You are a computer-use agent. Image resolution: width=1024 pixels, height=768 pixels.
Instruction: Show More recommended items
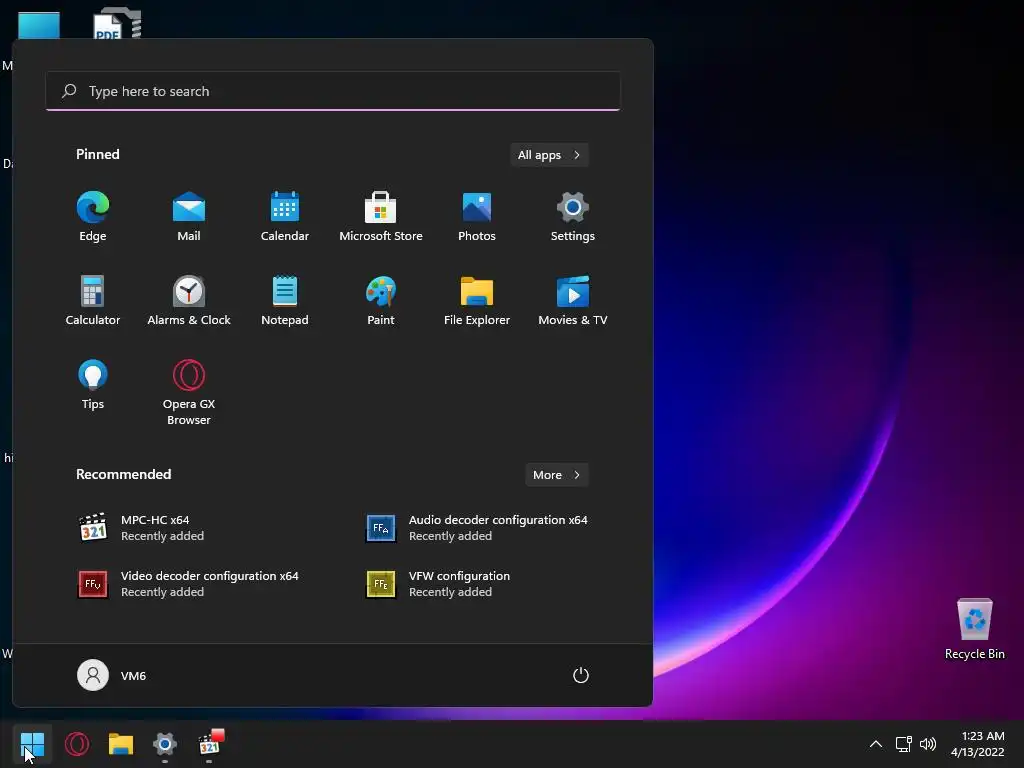pyautogui.click(x=556, y=475)
